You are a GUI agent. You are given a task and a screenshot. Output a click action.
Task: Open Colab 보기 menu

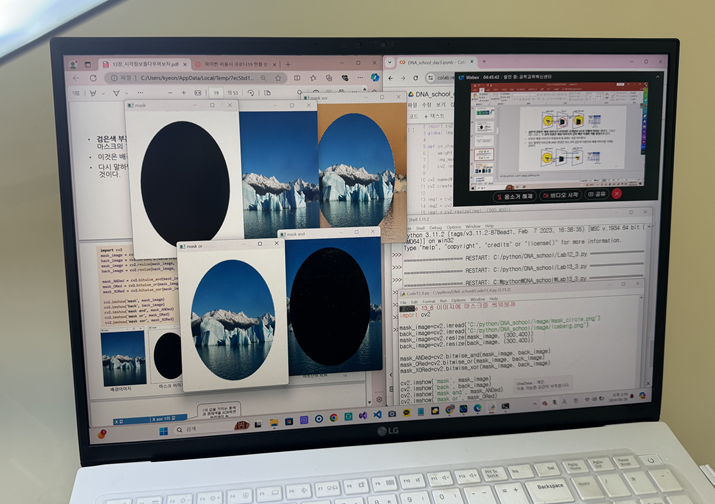440,105
